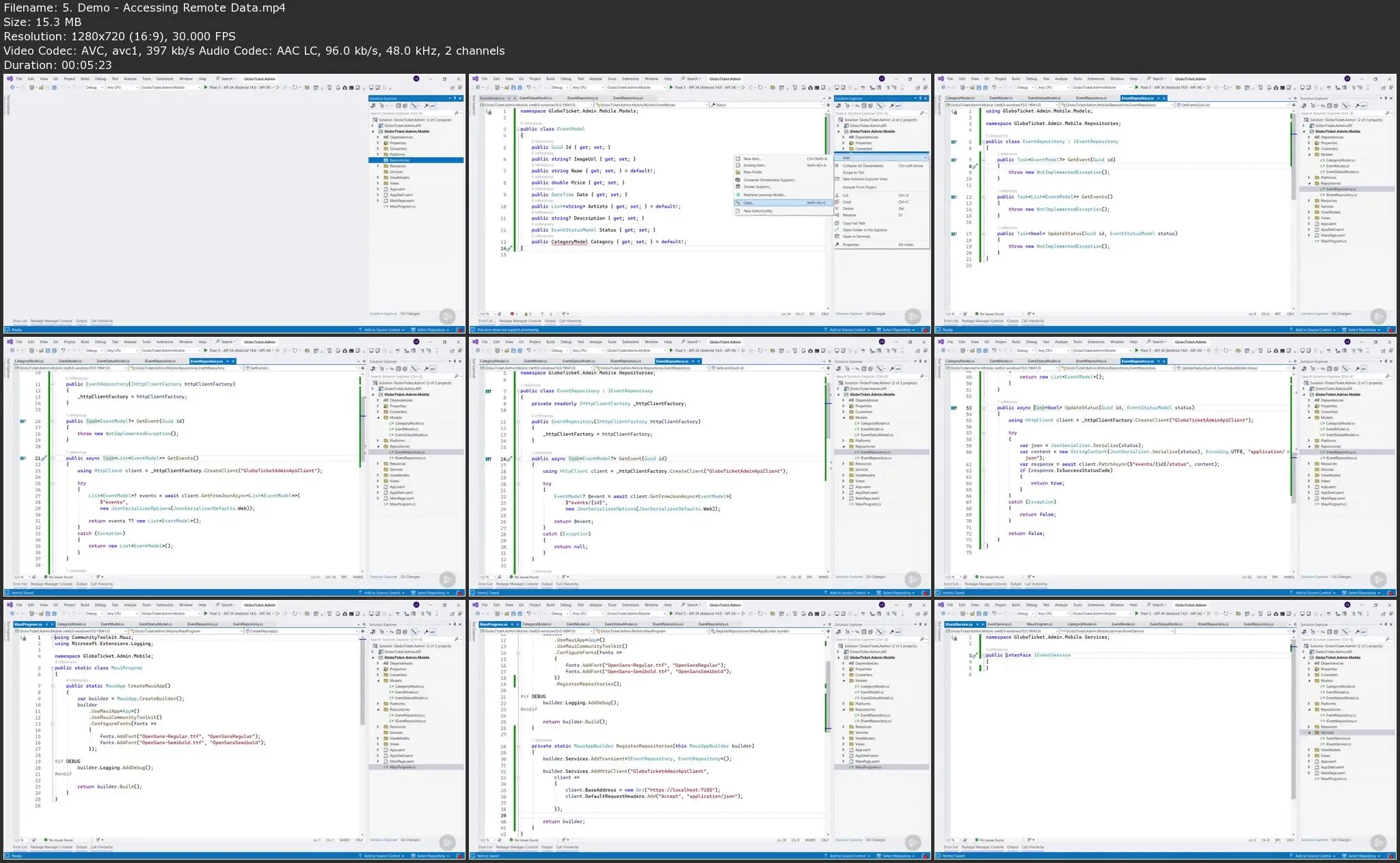The width and height of the screenshot is (1400, 863).
Task: Switch to EventService.cs tab in the IEventService frame
Action: pos(1000,624)
